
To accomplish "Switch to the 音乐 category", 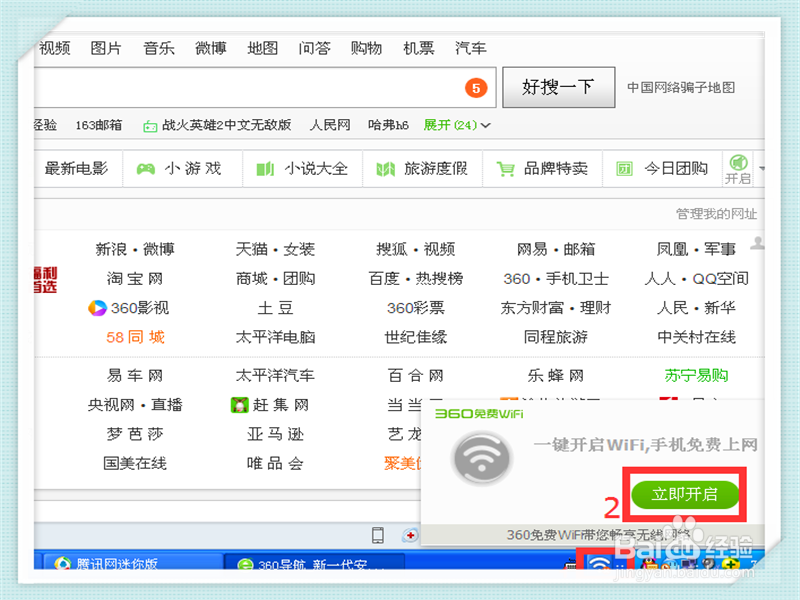I will click(159, 48).
